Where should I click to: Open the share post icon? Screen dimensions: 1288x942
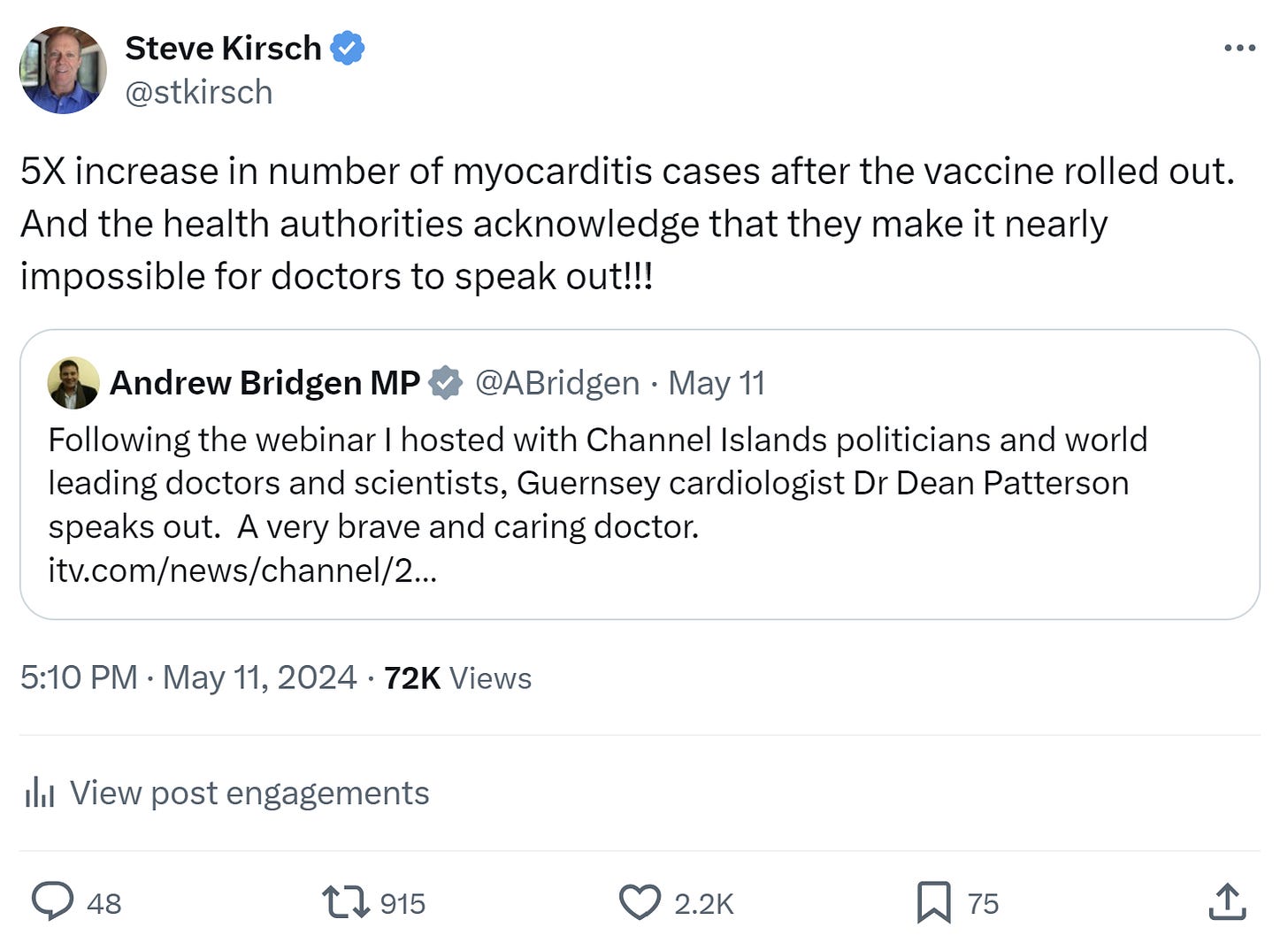pos(1227,902)
